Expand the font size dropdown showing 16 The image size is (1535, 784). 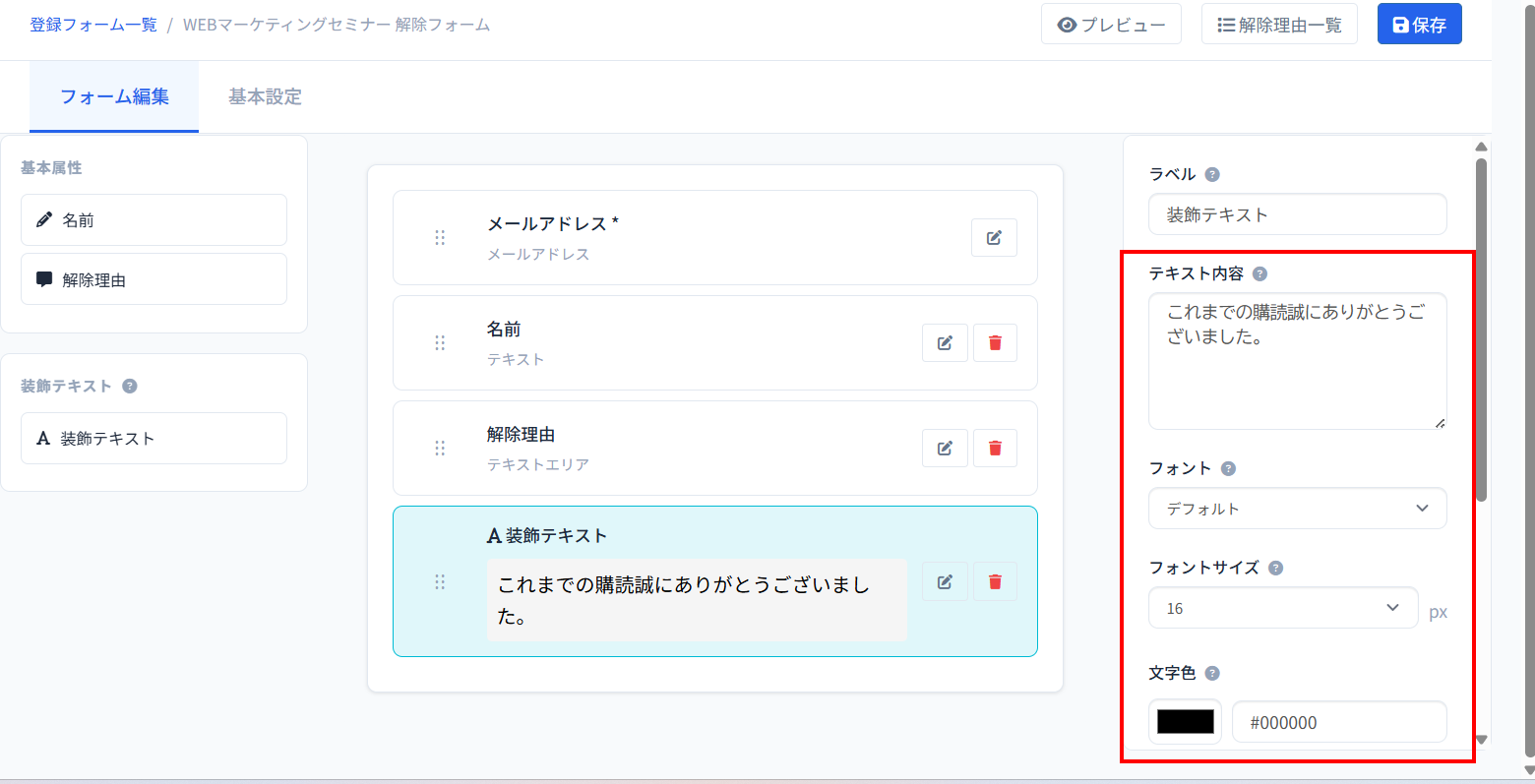pyautogui.click(x=1282, y=608)
